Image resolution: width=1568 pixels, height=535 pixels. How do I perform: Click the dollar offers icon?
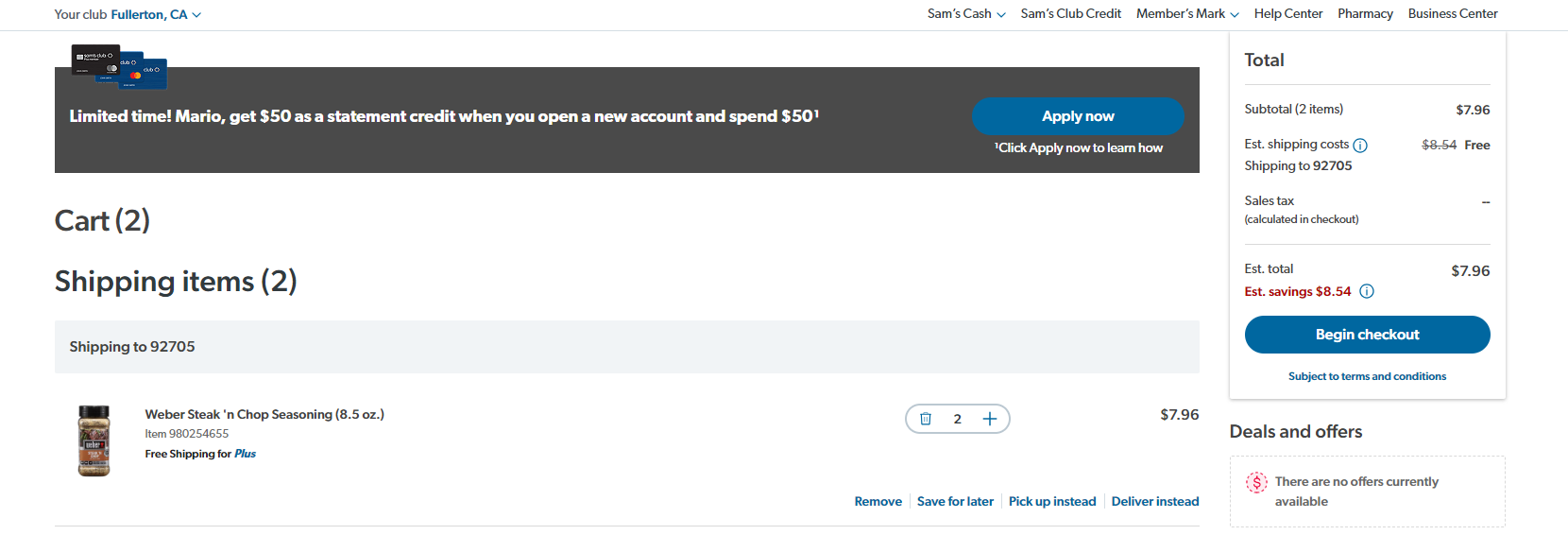(x=1256, y=482)
